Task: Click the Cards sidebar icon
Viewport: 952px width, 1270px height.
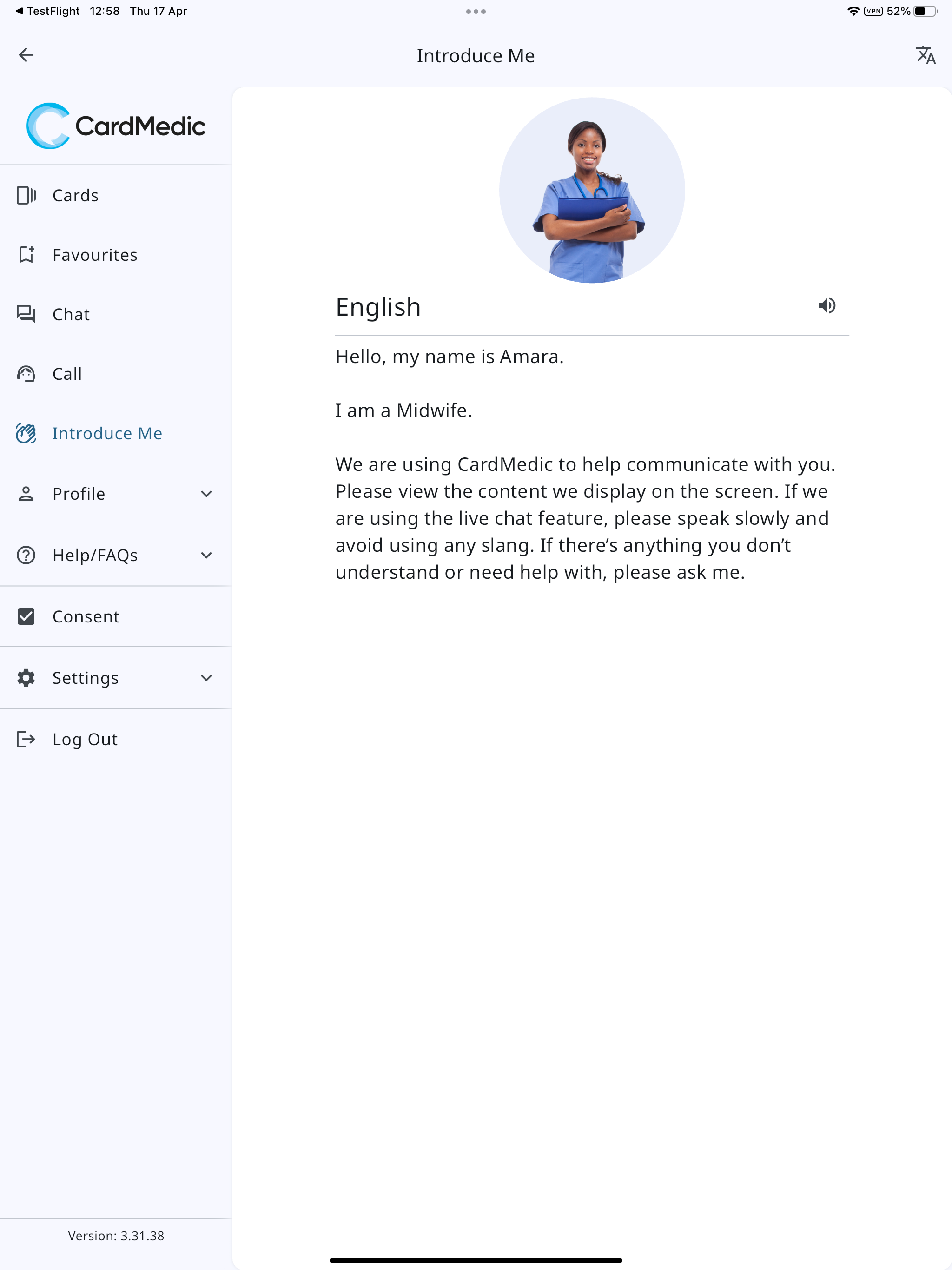Action: click(x=26, y=195)
